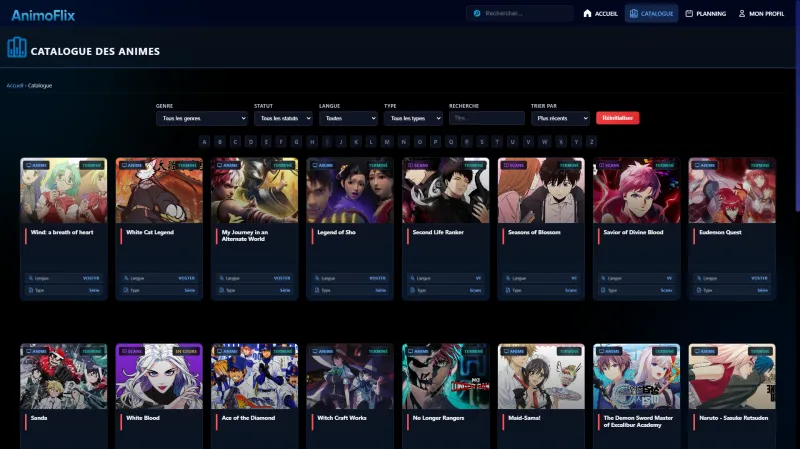This screenshot has width=800, height=449.
Task: Show titles beginning with N
Action: click(x=404, y=142)
